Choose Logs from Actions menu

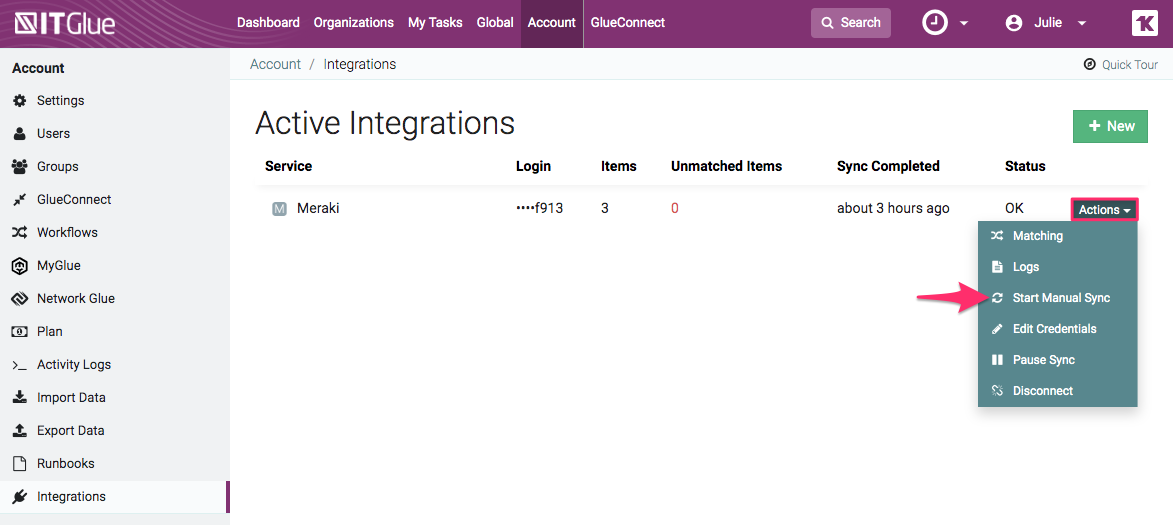click(1057, 267)
